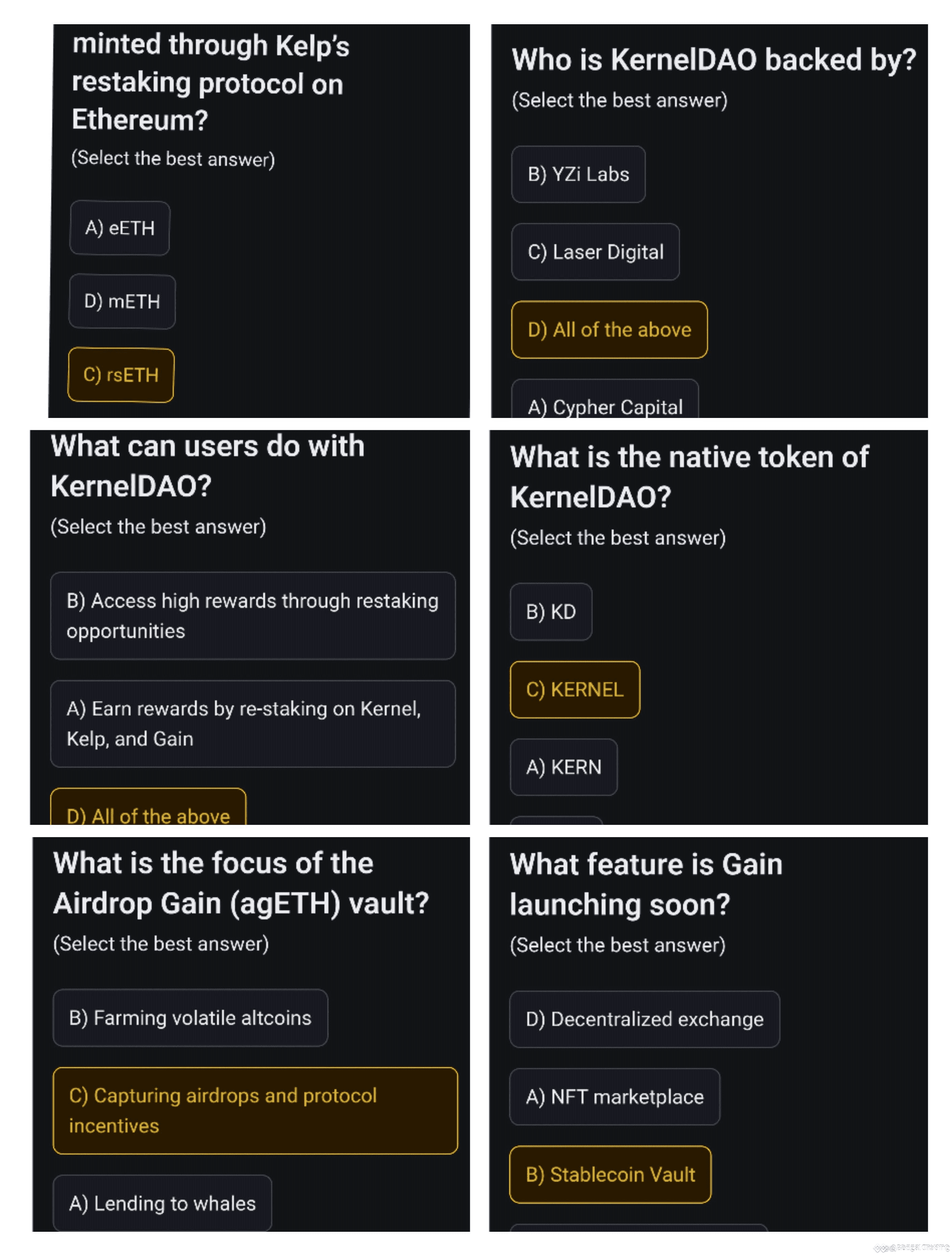Select B) KD token answer
The image size is (952, 1256).
(551, 611)
